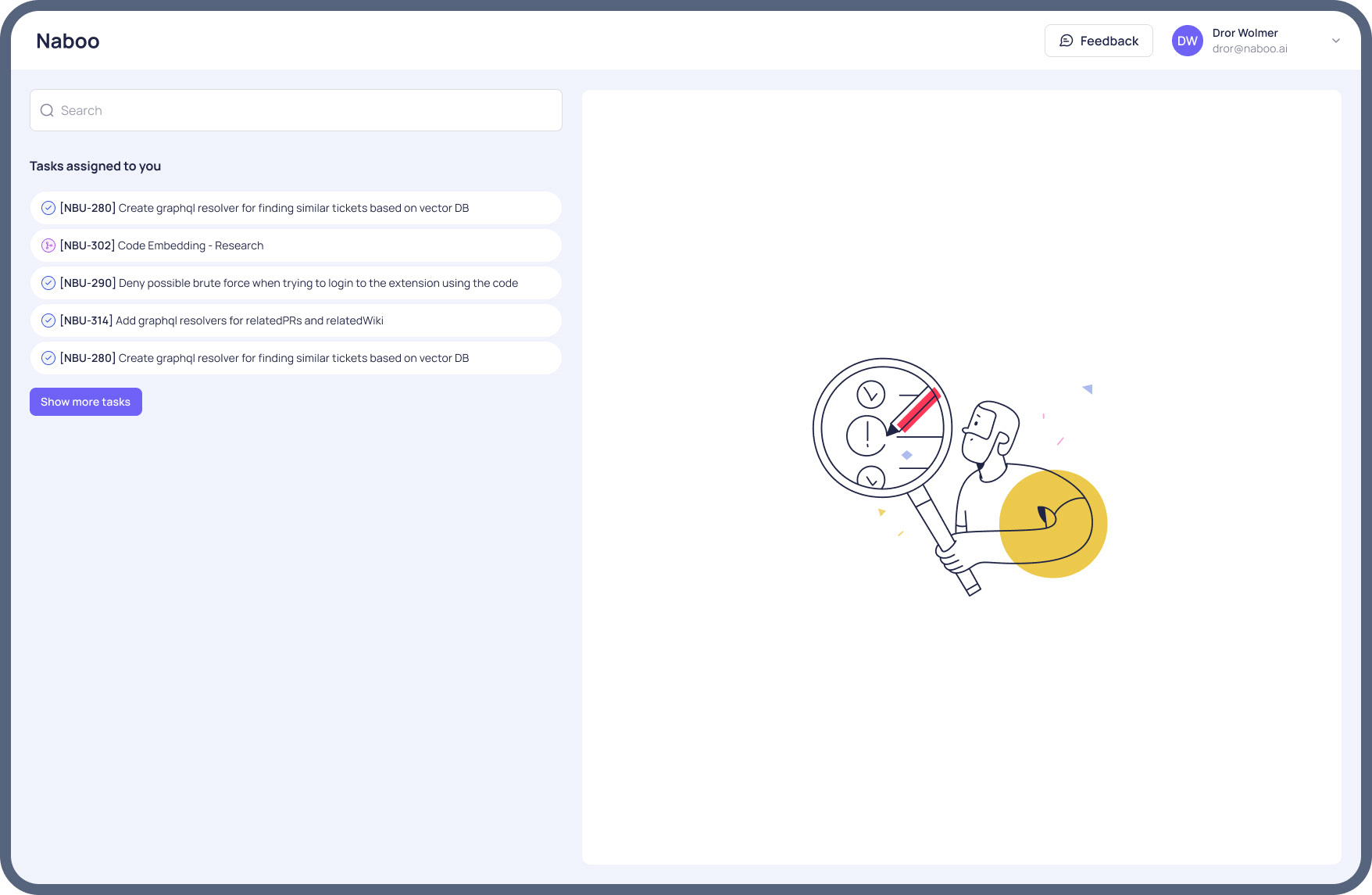The image size is (1372, 895).
Task: Click the check icon of NBU-314 task
Action: (x=48, y=320)
